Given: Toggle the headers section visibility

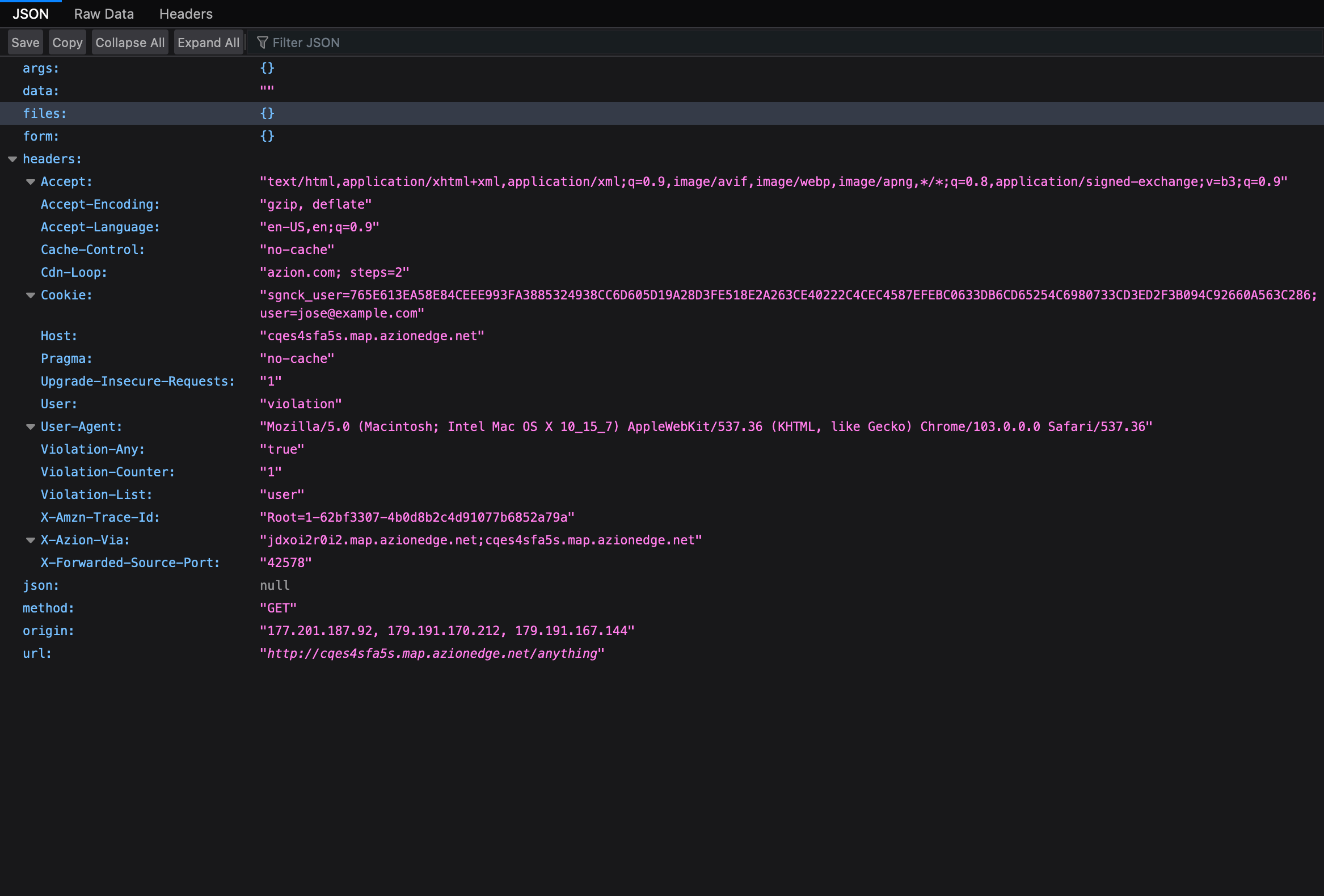Looking at the screenshot, I should [x=14, y=158].
